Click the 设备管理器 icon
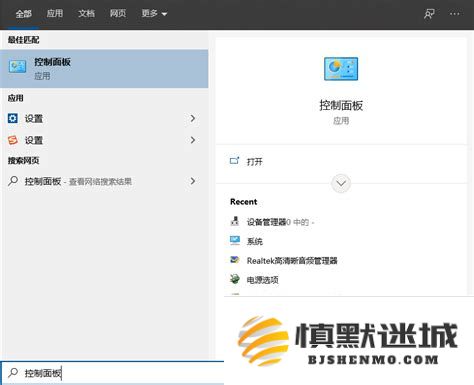The width and height of the screenshot is (474, 385). click(235, 221)
